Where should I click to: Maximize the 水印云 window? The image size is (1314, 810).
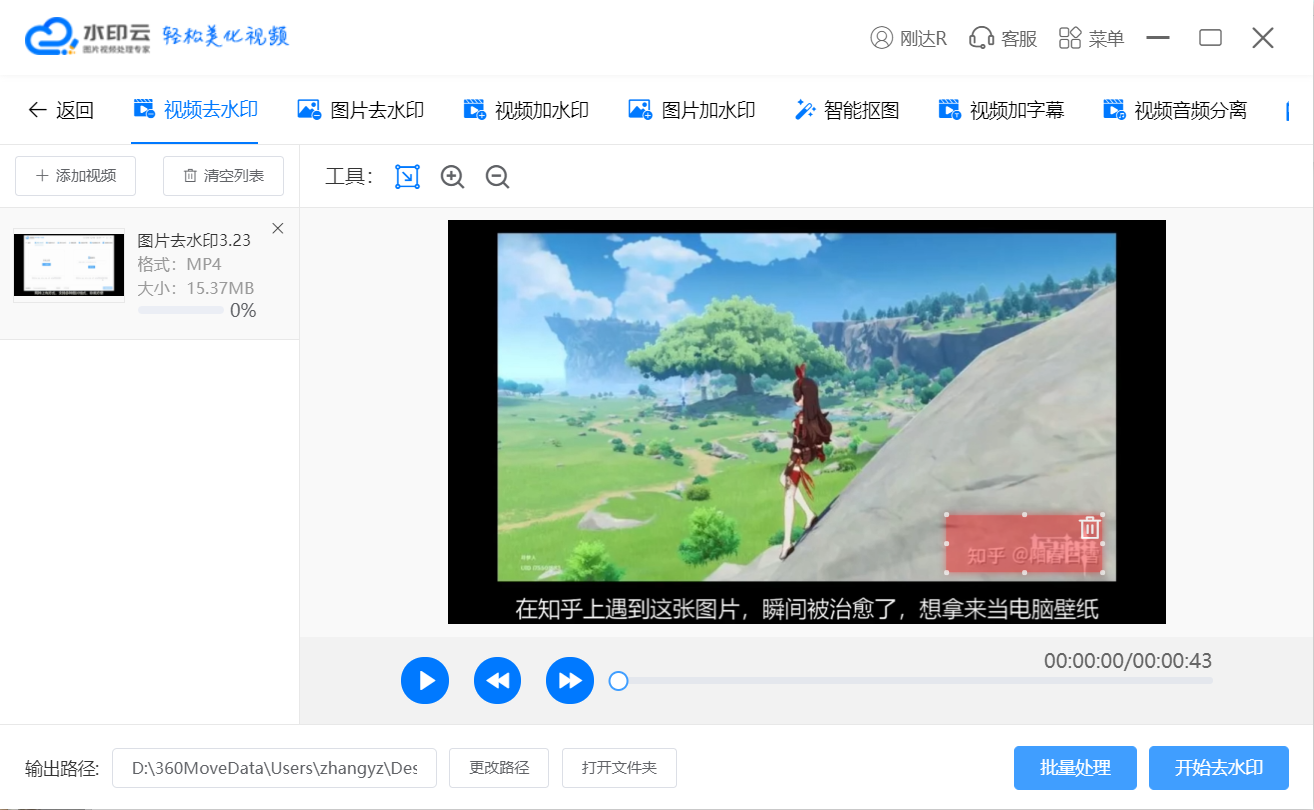1210,38
